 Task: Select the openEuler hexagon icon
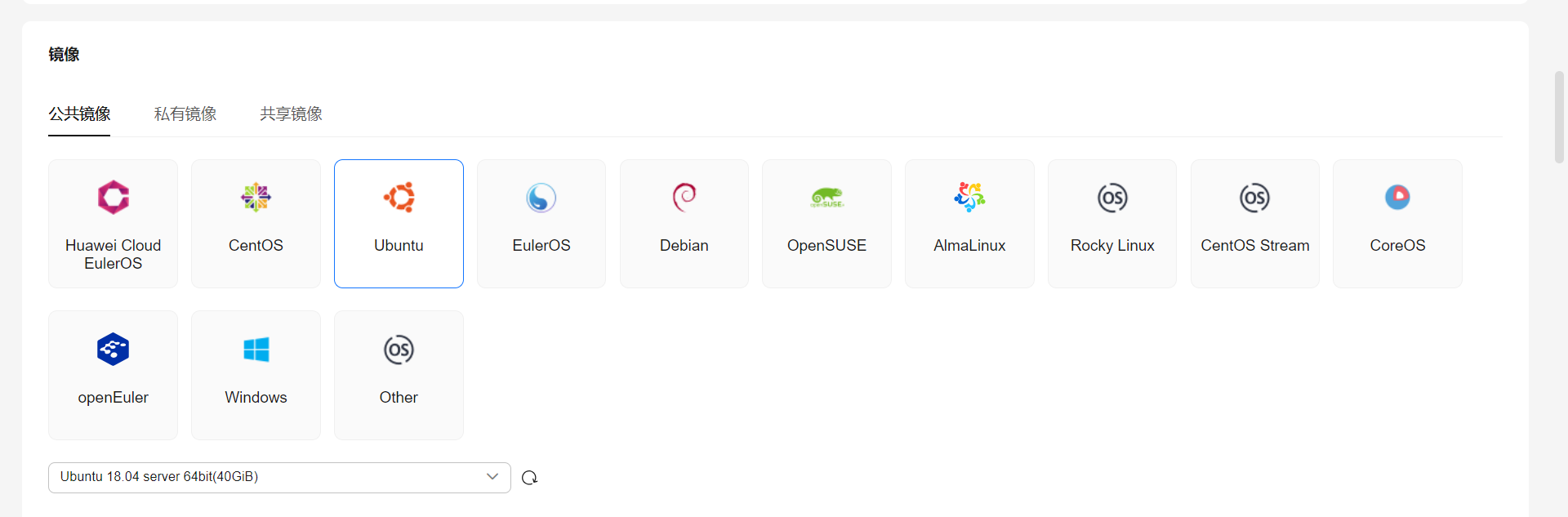[x=113, y=350]
